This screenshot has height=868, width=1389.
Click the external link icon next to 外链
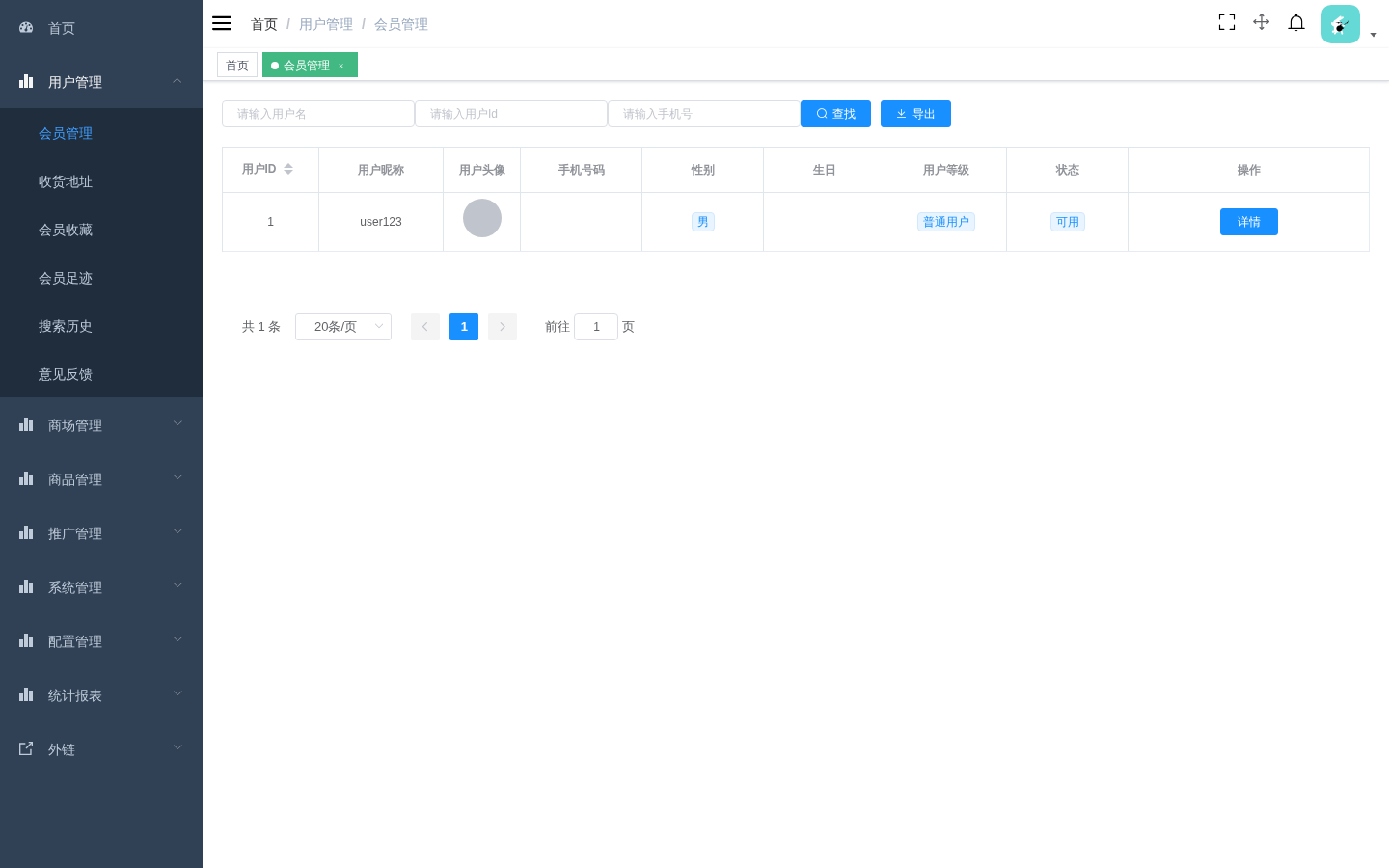click(x=26, y=748)
